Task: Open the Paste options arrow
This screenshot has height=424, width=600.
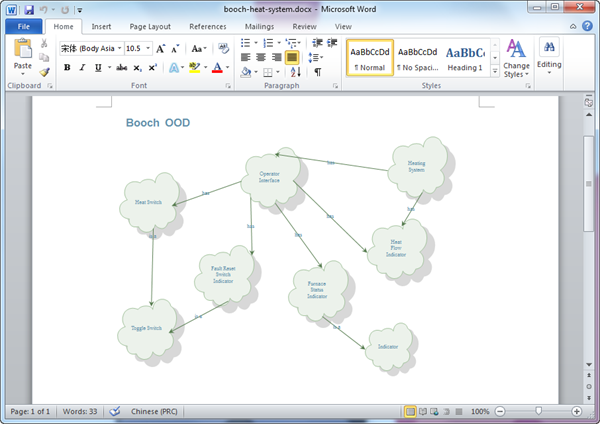Action: [x=23, y=74]
